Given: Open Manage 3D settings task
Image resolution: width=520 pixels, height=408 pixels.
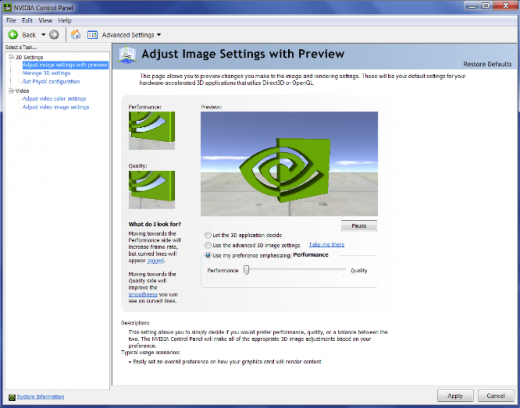Looking at the screenshot, I should [x=46, y=73].
